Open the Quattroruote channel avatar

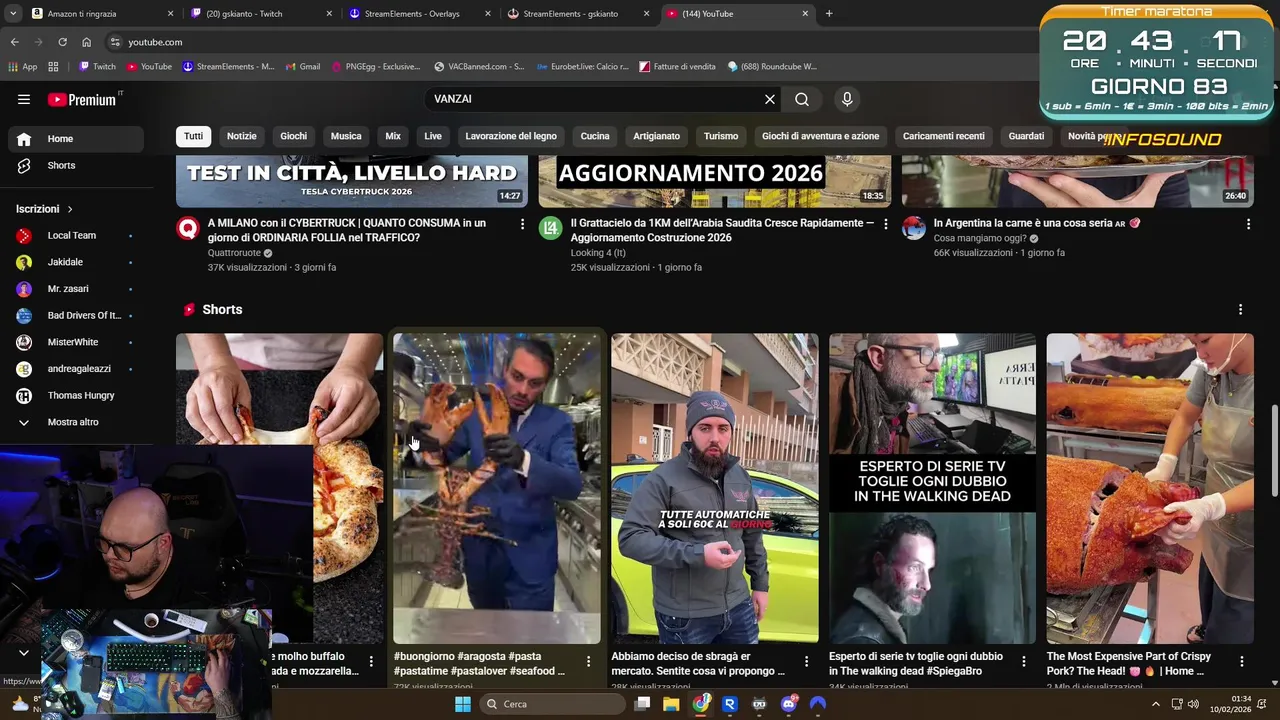tap(188, 229)
